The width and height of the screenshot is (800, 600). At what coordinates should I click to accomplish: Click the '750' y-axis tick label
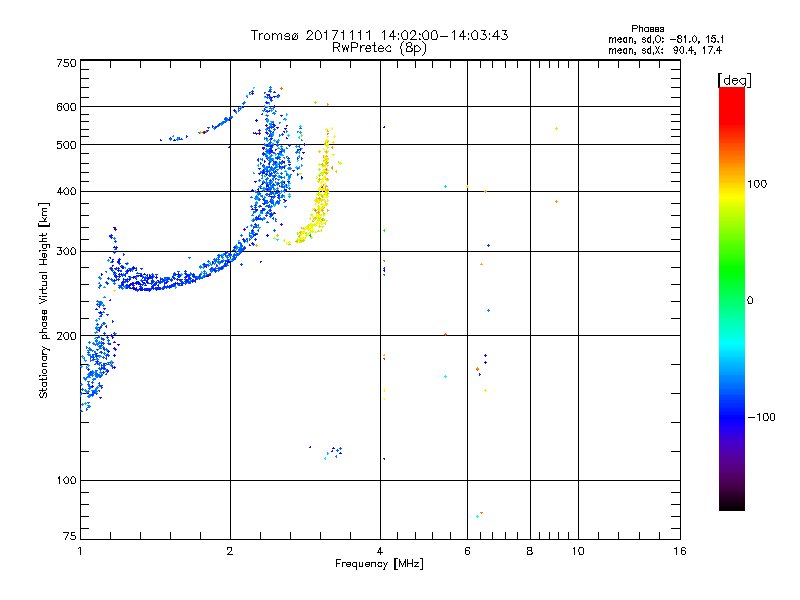(x=66, y=63)
